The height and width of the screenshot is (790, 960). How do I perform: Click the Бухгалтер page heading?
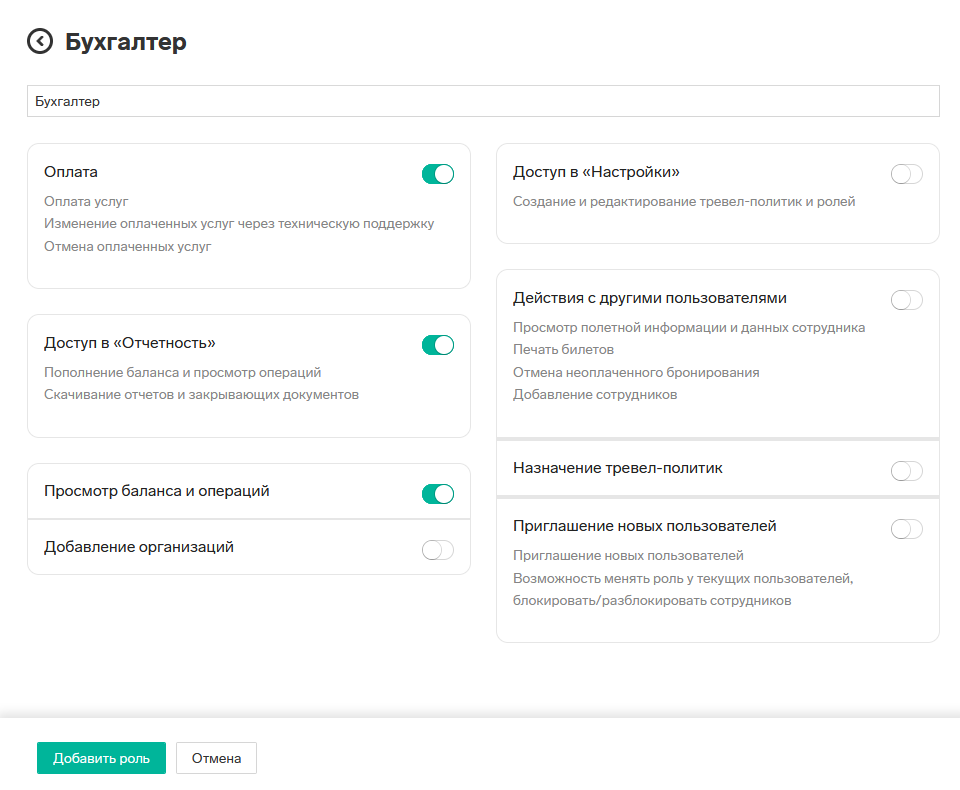[126, 42]
